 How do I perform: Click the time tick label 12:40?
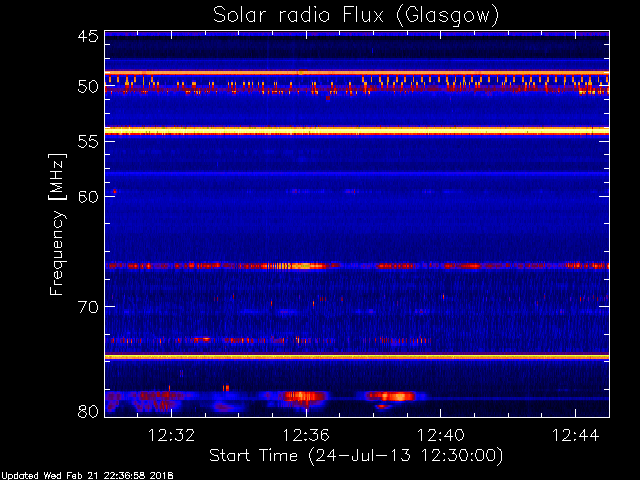coord(440,435)
